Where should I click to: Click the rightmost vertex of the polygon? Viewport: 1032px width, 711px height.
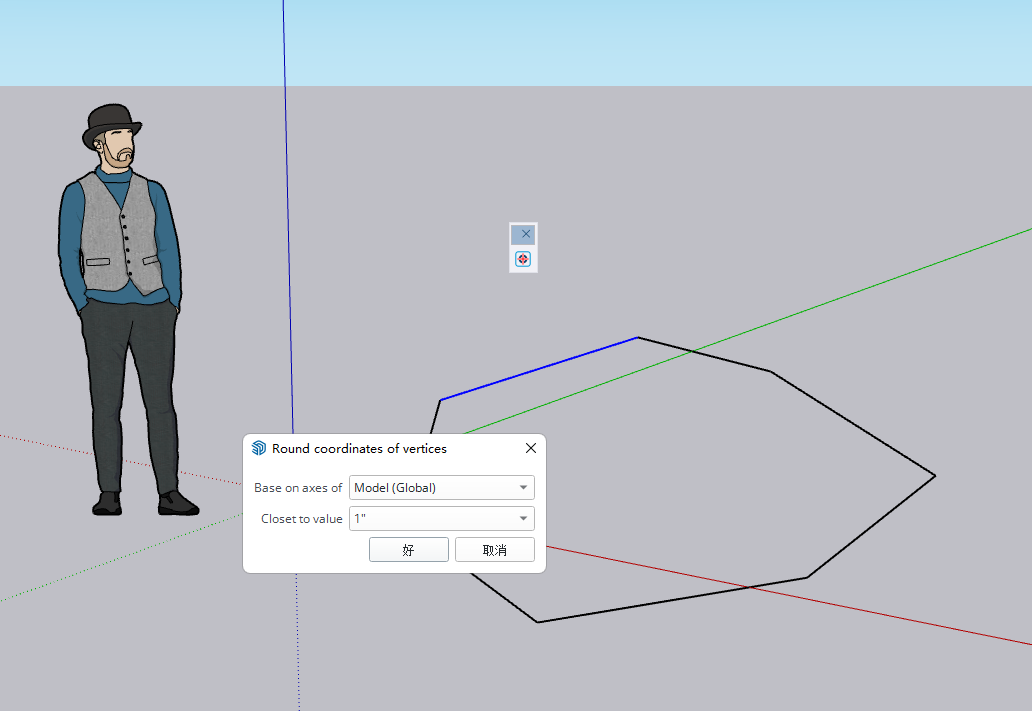tap(934, 476)
